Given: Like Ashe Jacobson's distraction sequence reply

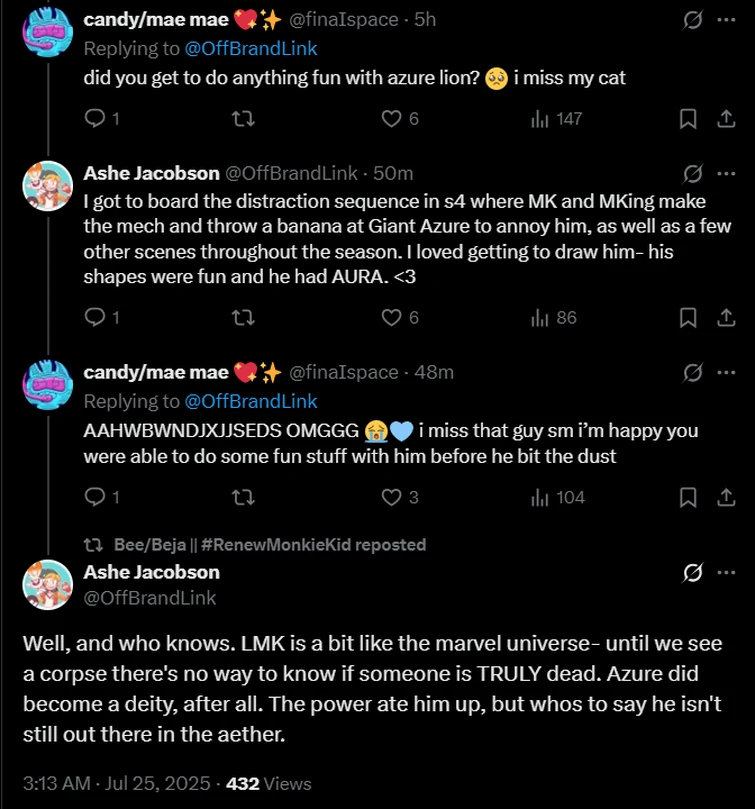Looking at the screenshot, I should pos(391,318).
